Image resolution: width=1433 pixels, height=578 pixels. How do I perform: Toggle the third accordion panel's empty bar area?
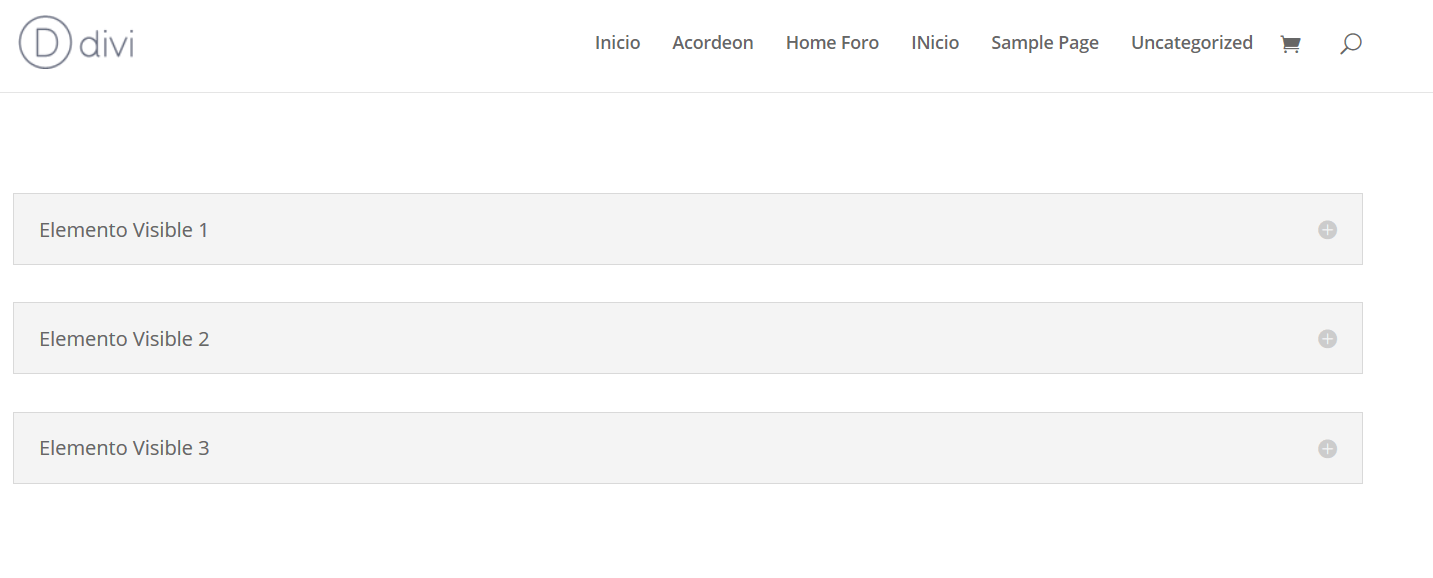pyautogui.click(x=760, y=448)
